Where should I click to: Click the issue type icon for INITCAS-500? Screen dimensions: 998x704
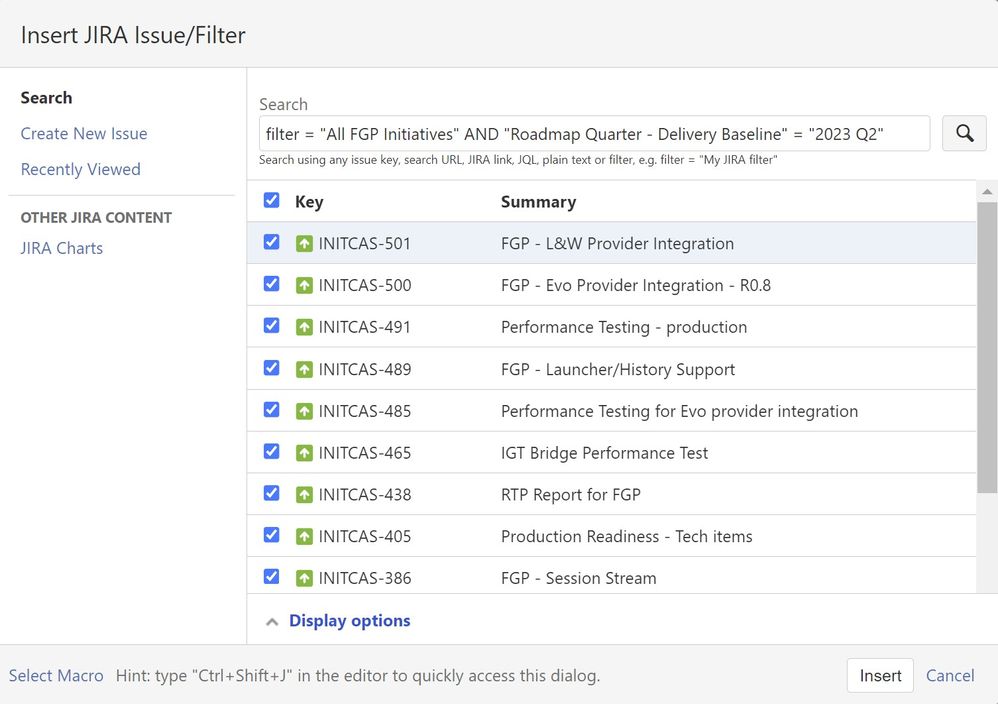click(304, 285)
